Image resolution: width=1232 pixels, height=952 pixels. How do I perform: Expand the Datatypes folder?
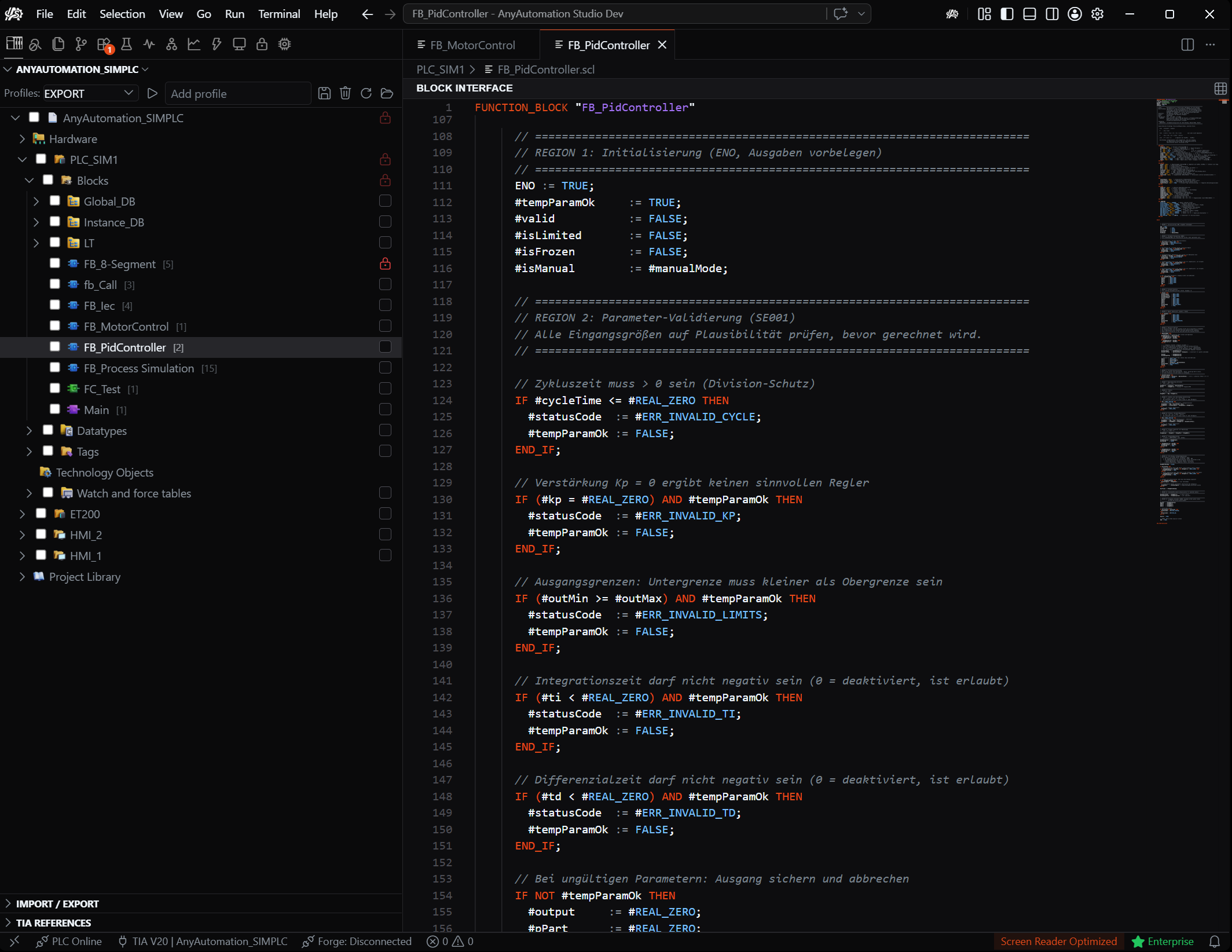29,431
